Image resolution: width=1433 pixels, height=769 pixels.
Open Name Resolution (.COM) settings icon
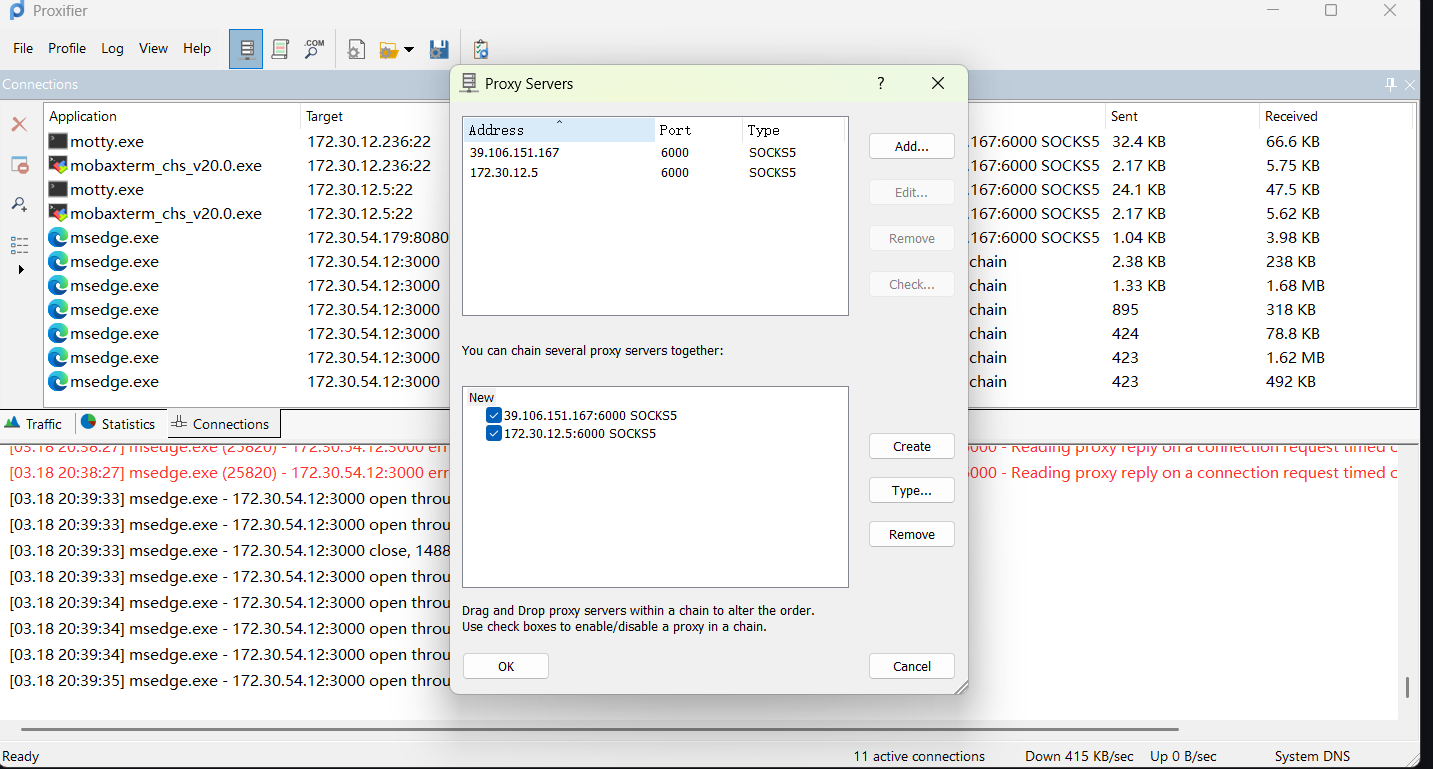coord(314,49)
